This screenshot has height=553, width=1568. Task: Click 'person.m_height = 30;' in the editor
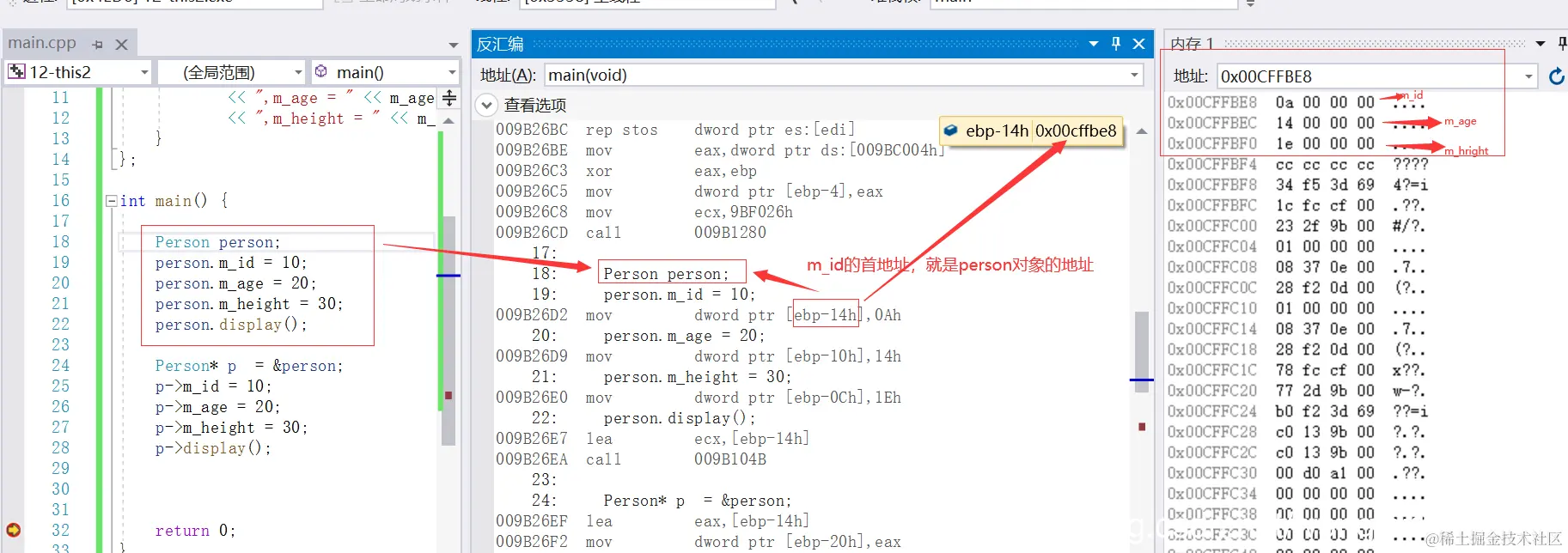click(249, 304)
